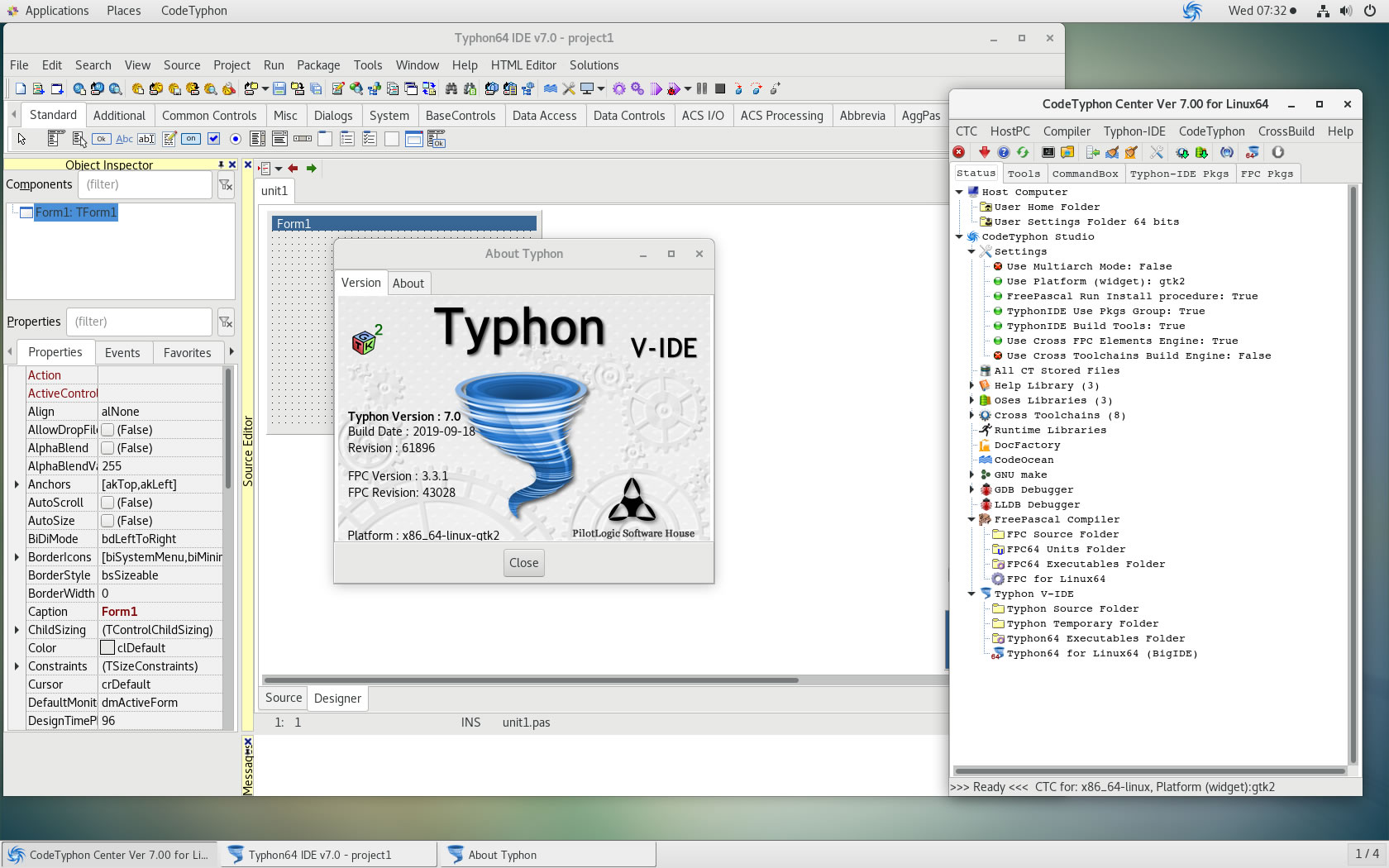1389x868 pixels.
Task: Open the terminal icon in CodeTyphon Center toolbar
Action: click(x=1048, y=152)
